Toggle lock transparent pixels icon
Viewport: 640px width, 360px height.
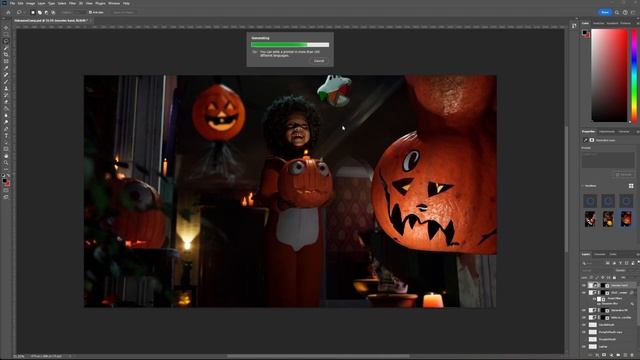(x=591, y=278)
